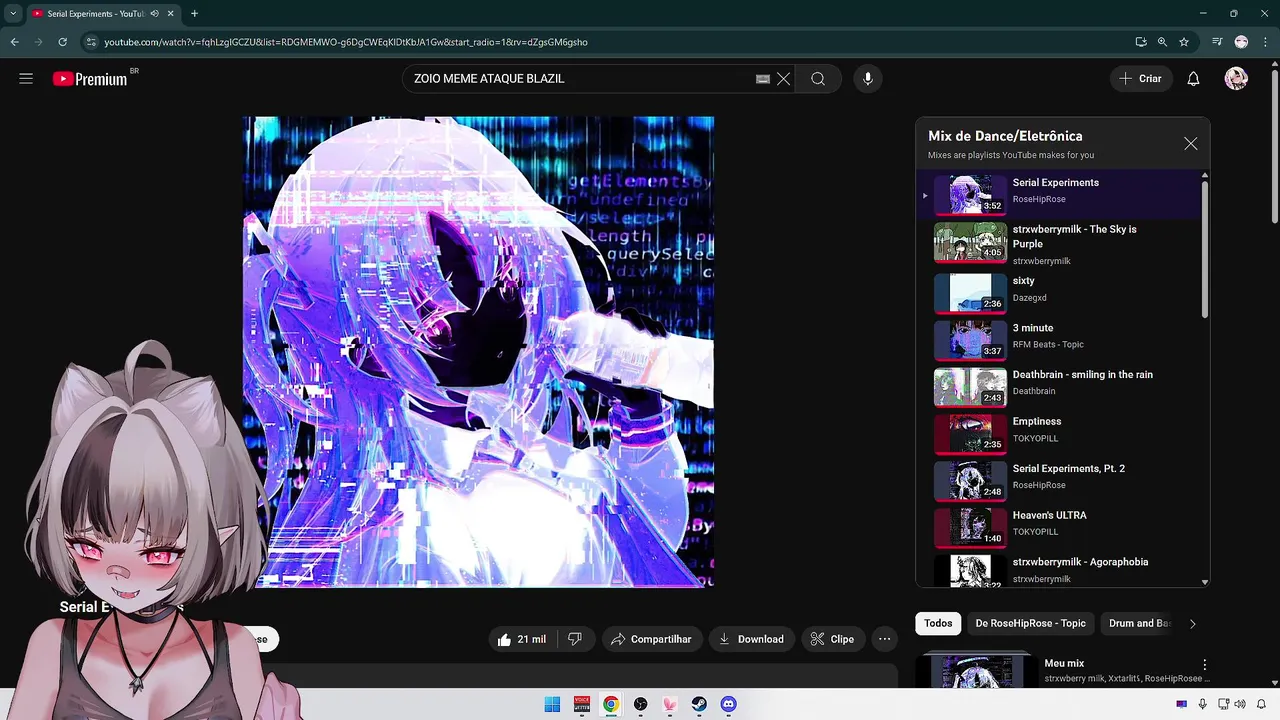Viewport: 1280px width, 720px height.
Task: Switch to Serial Experiments browser tab
Action: tap(95, 14)
